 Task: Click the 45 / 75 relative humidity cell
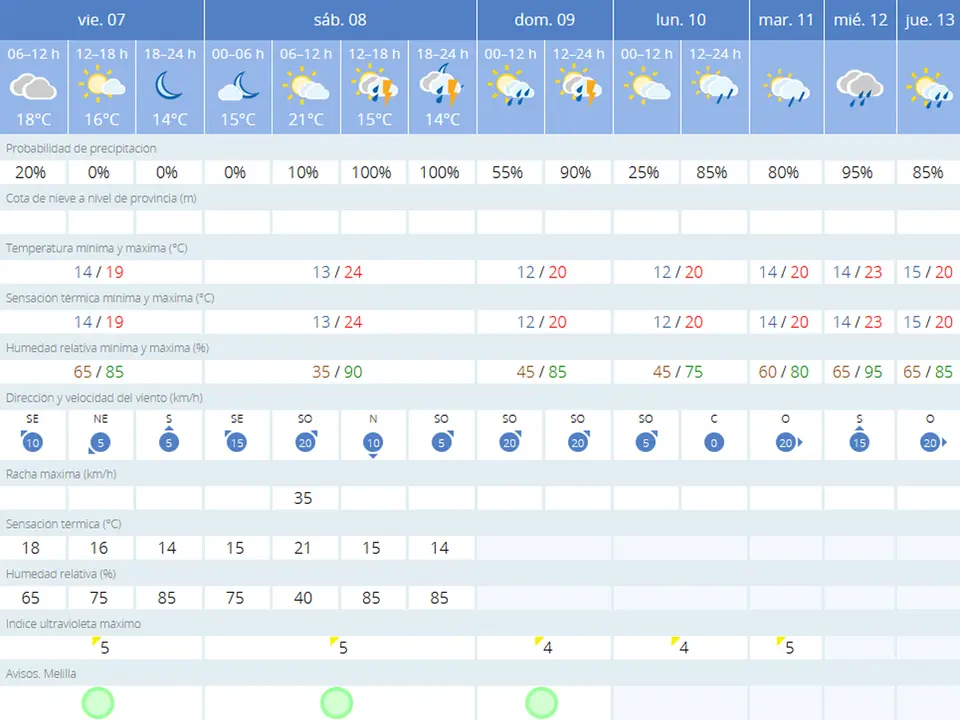(x=680, y=372)
